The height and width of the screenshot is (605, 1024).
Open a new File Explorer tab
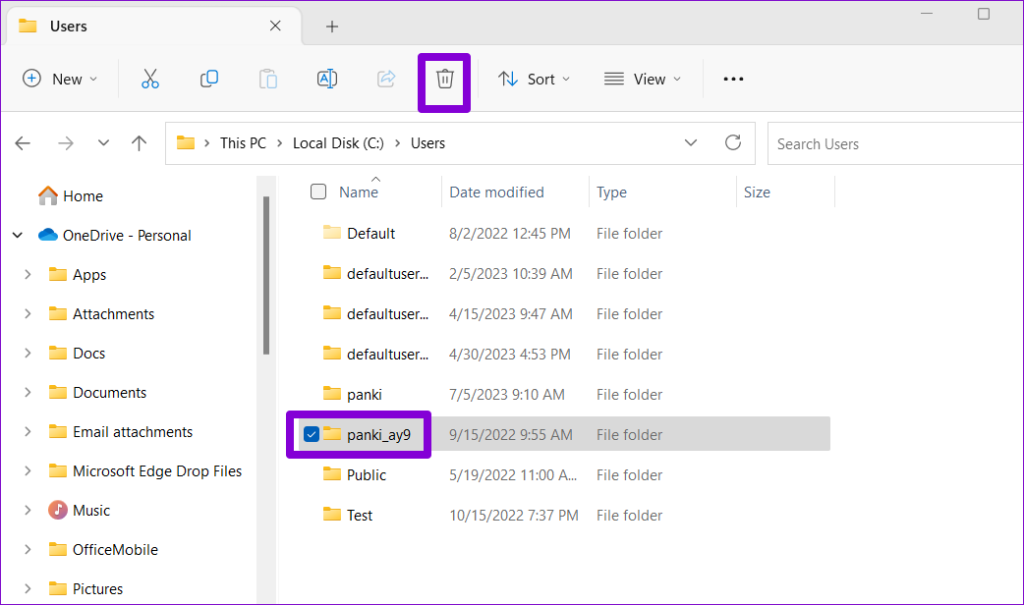point(332,26)
